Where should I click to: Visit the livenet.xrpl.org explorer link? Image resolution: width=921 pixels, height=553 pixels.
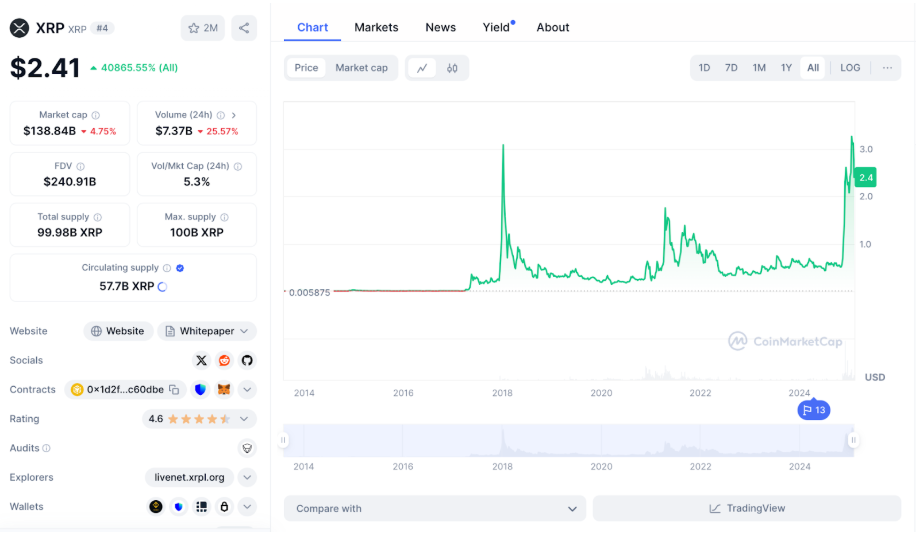pos(190,477)
